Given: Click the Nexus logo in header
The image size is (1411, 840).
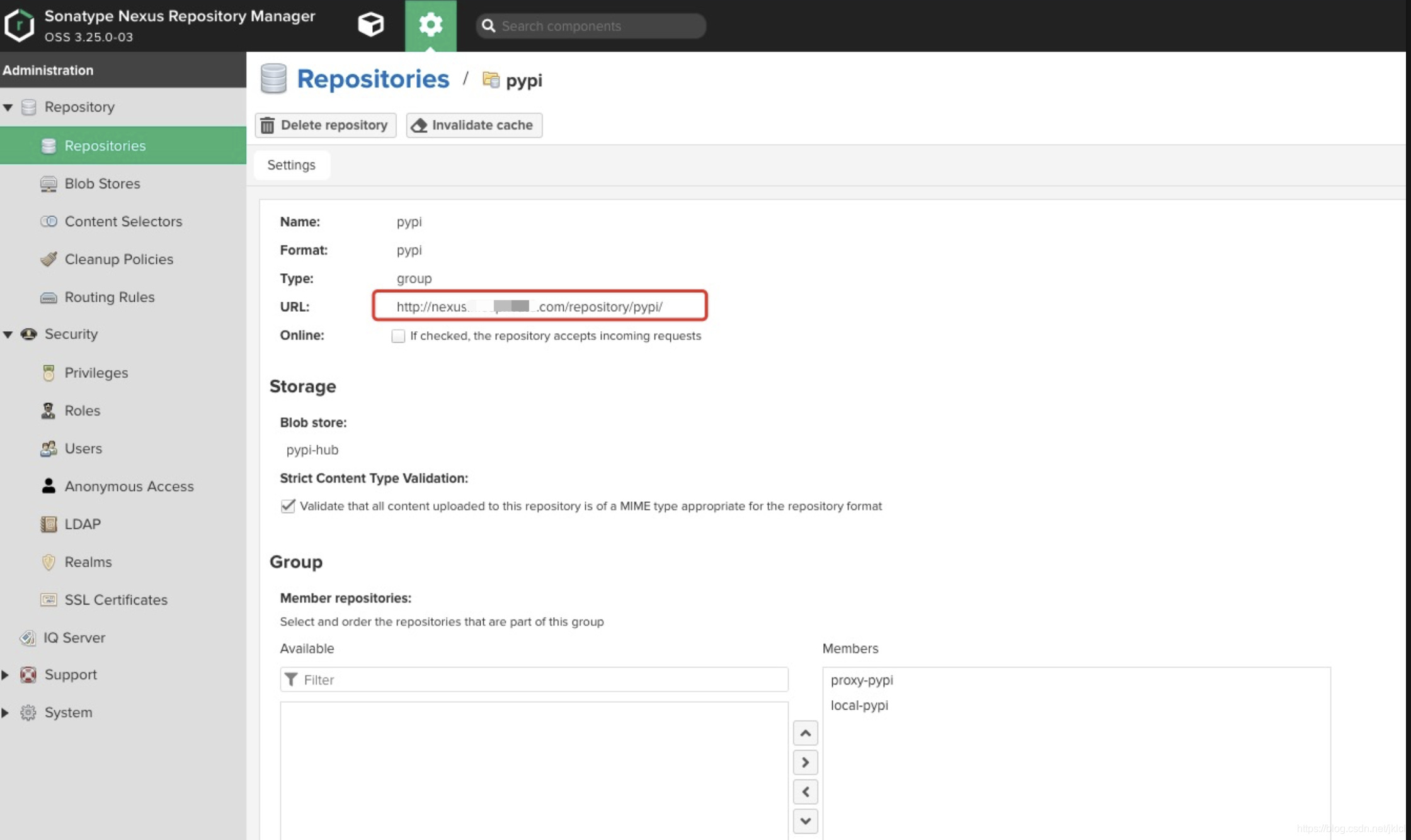Looking at the screenshot, I should pos(20,25).
